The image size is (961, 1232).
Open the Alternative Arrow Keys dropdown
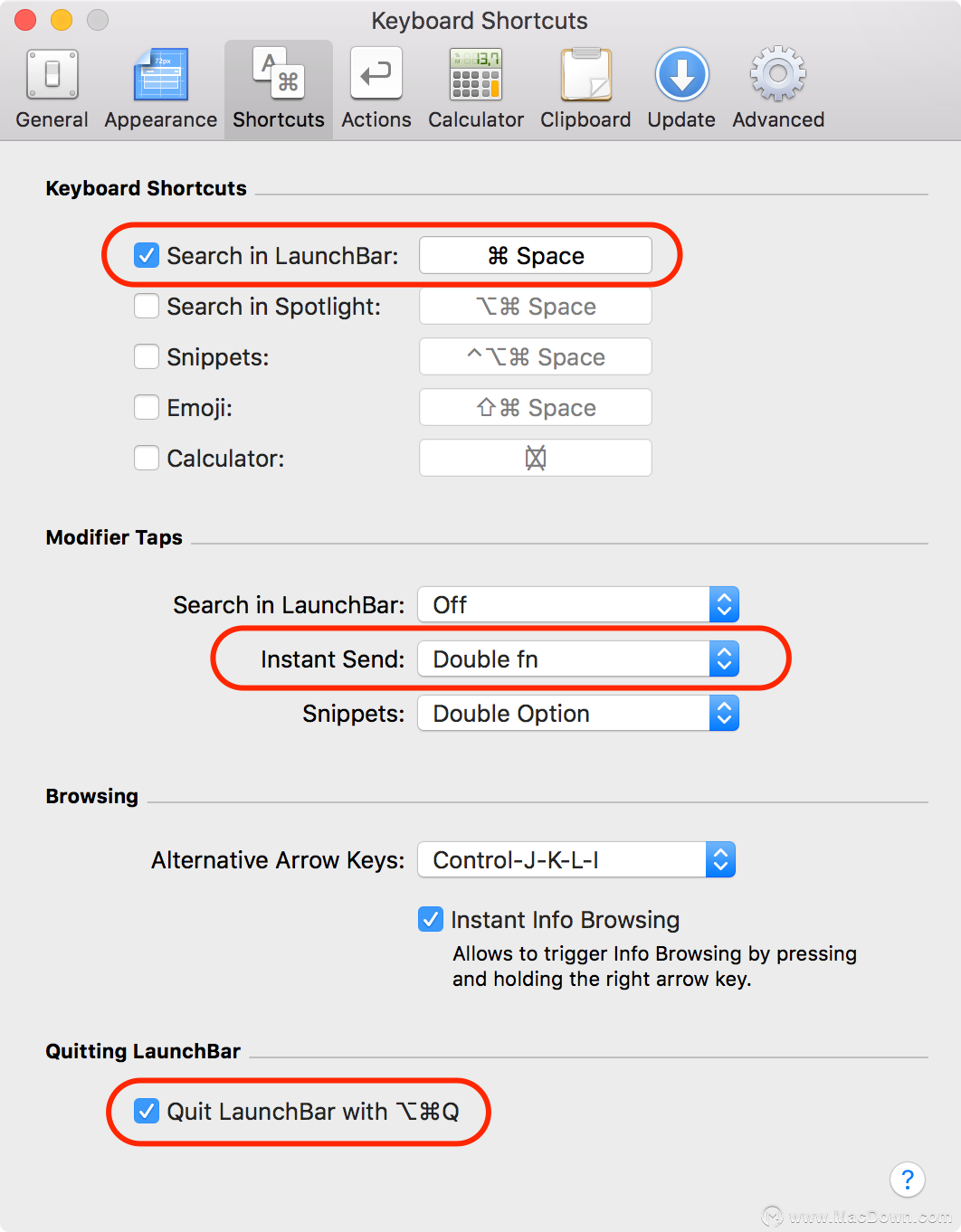(576, 860)
